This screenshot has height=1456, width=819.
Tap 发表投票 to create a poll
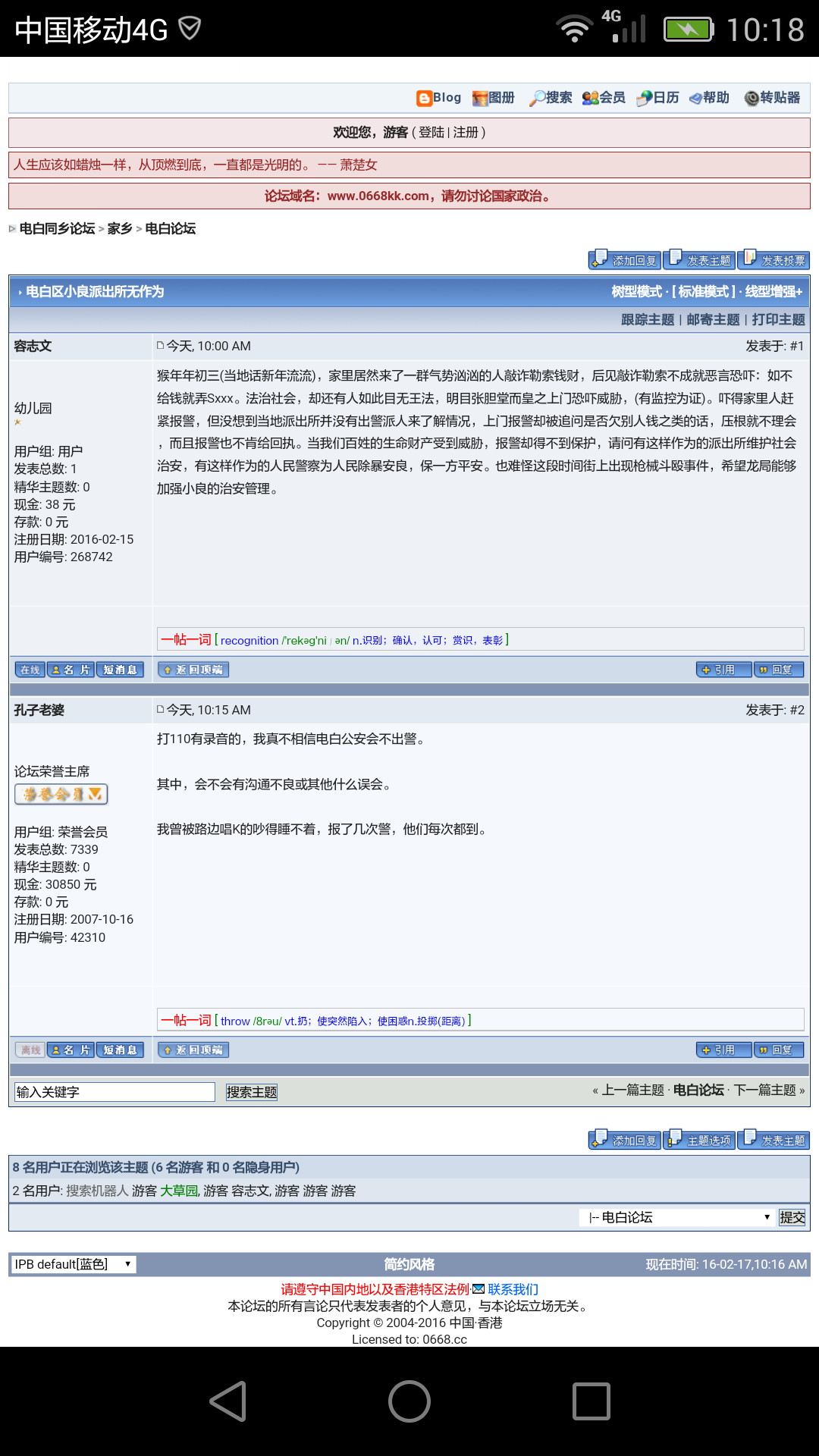(774, 260)
